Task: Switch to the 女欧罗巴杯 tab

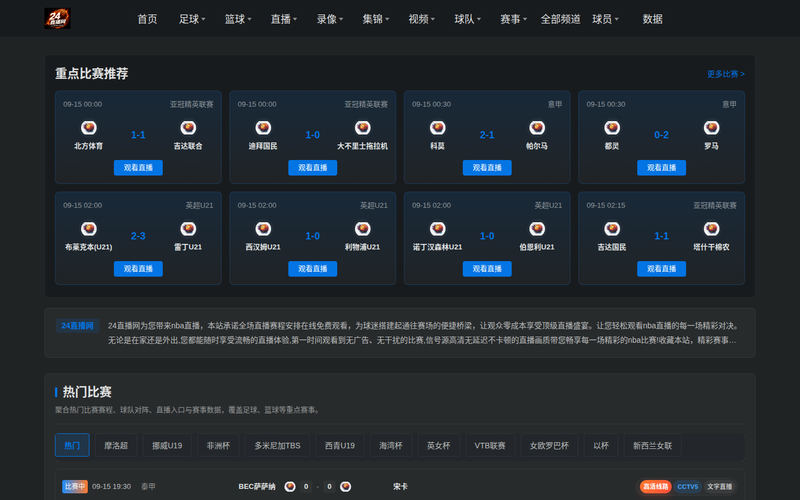Action: (549, 445)
